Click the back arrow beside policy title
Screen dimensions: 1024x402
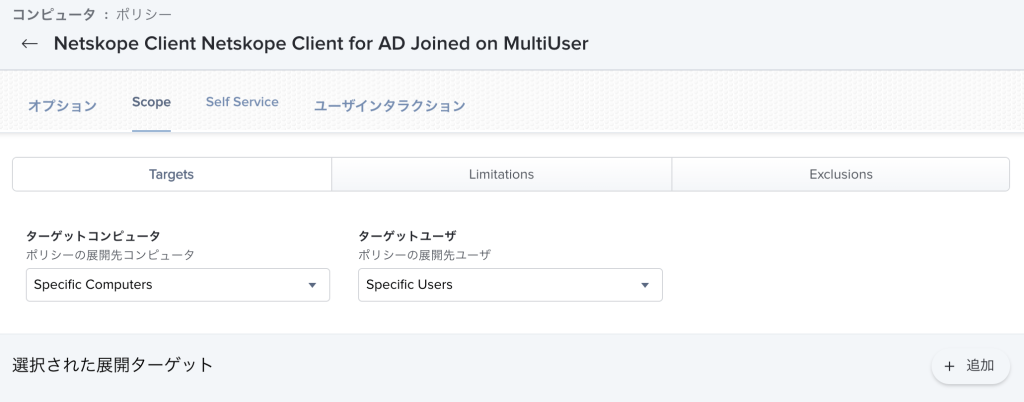[x=29, y=44]
